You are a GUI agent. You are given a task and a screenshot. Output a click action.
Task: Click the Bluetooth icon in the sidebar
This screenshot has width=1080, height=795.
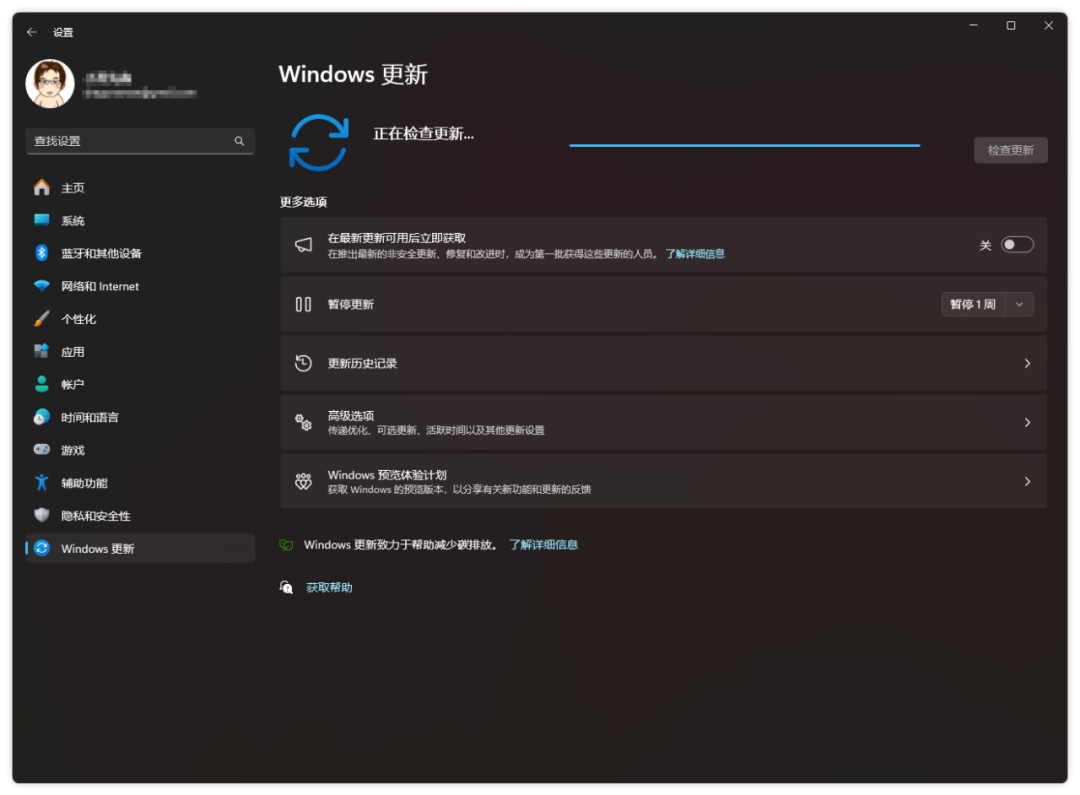(x=42, y=253)
